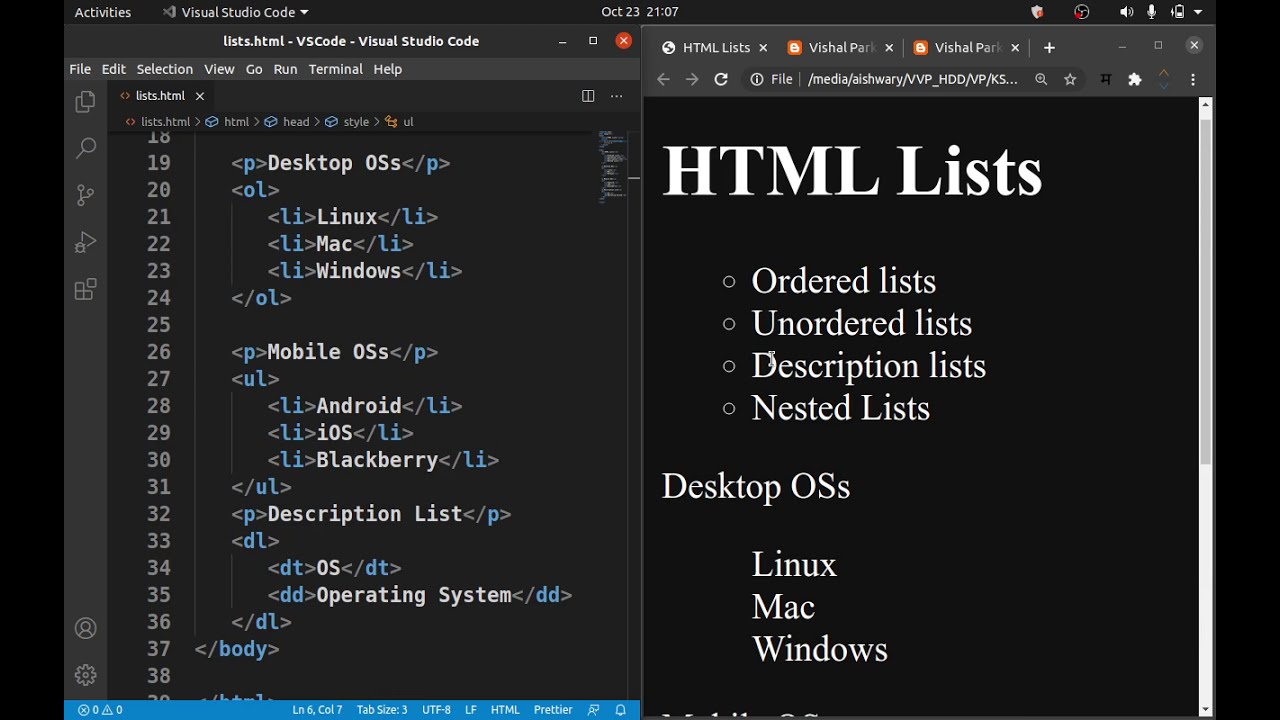The width and height of the screenshot is (1280, 720).
Task: Click the code minimap in the editor
Action: coord(613,167)
